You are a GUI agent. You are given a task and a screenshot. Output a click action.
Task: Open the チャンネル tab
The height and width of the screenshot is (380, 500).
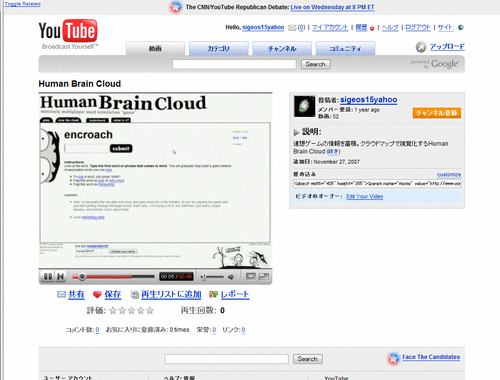pyautogui.click(x=282, y=48)
